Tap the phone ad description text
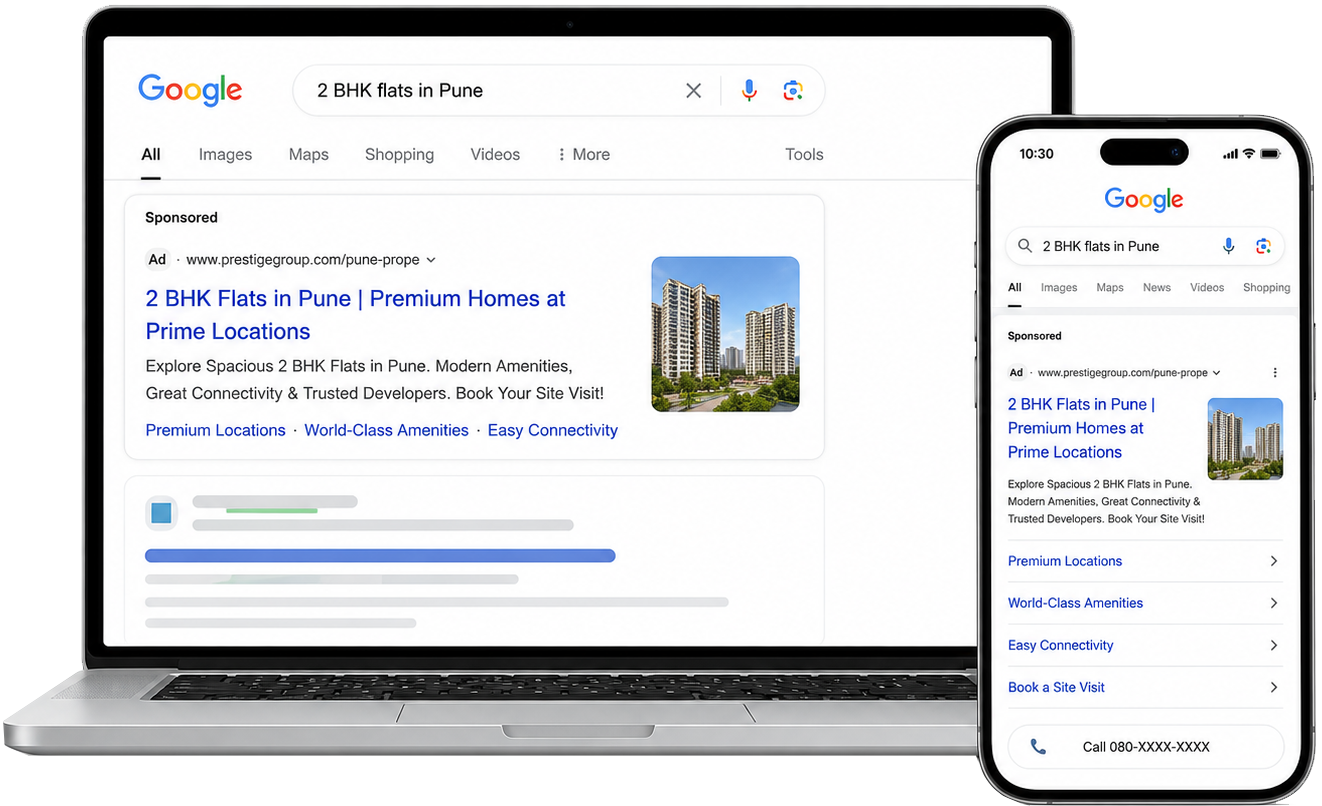Screen dimensions: 1322x806 1106,502
